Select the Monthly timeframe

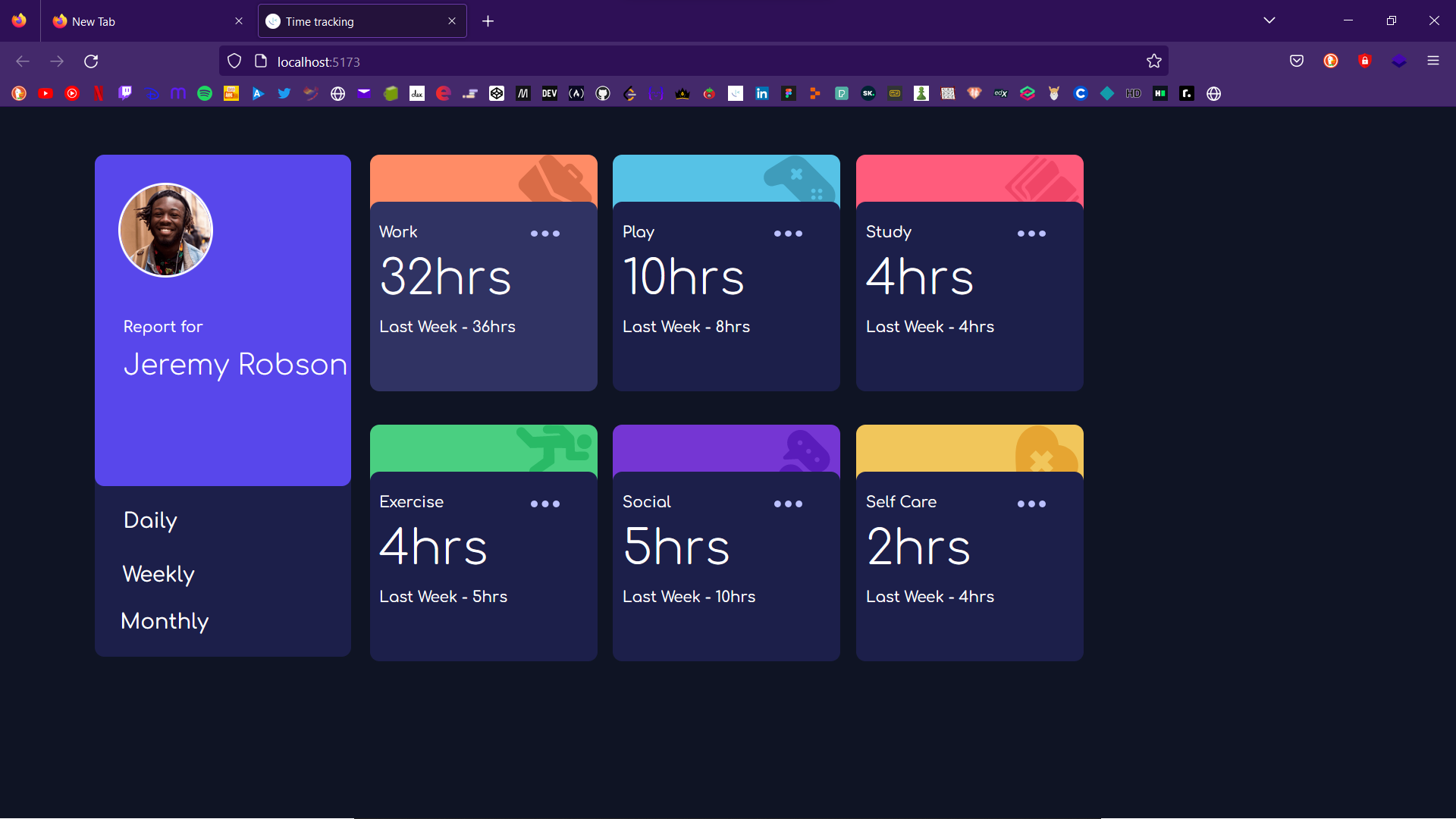pyautogui.click(x=165, y=621)
